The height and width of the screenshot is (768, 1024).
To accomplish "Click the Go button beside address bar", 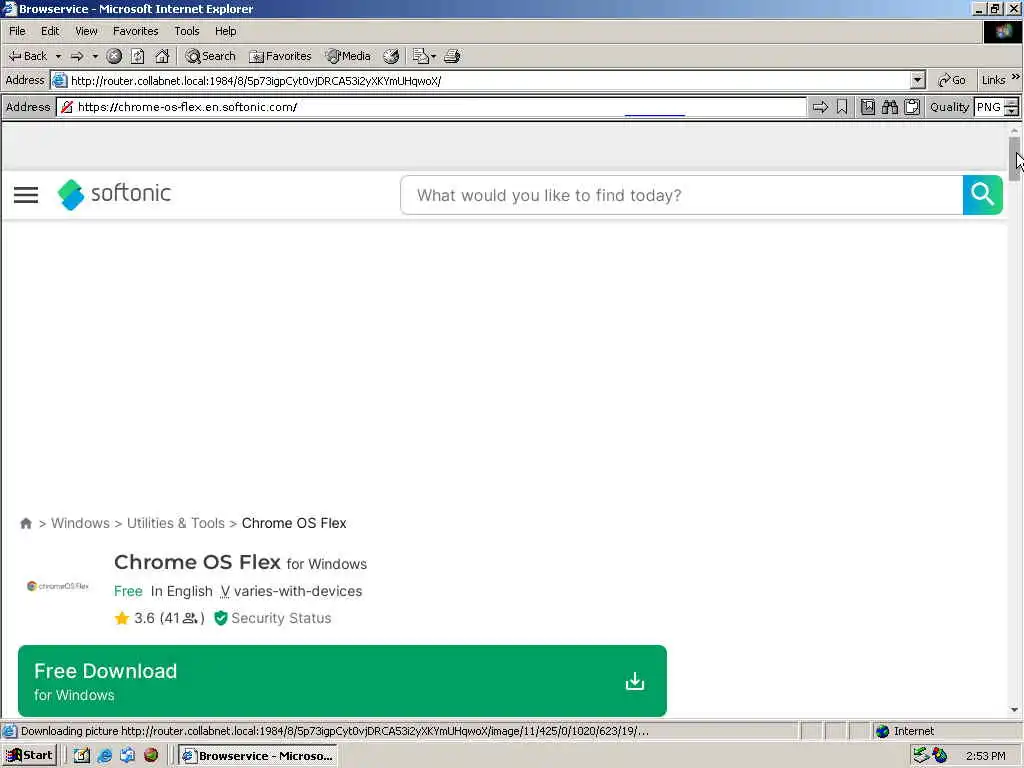I will [x=952, y=80].
